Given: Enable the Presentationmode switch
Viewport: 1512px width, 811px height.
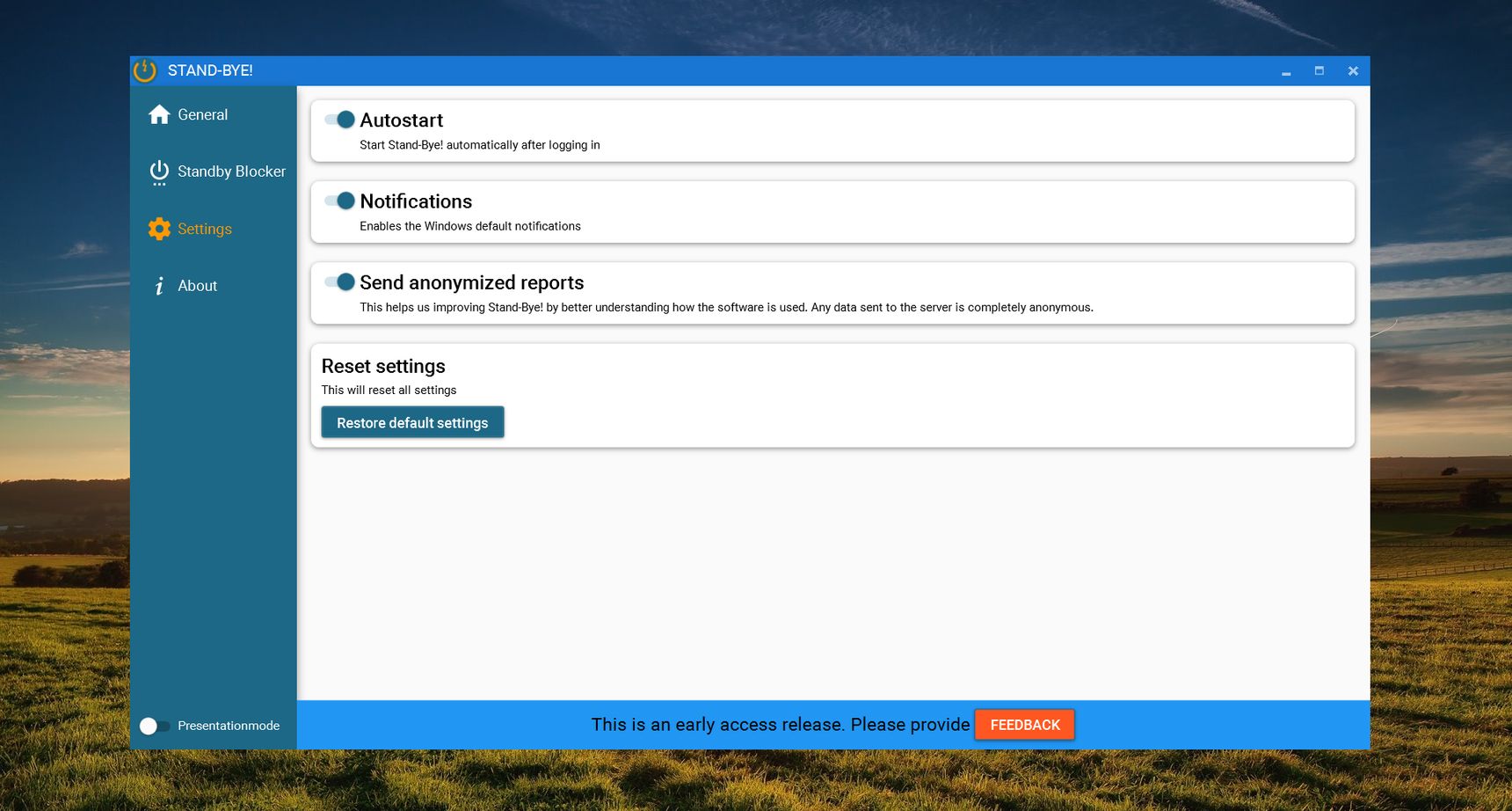Looking at the screenshot, I should coord(154,726).
